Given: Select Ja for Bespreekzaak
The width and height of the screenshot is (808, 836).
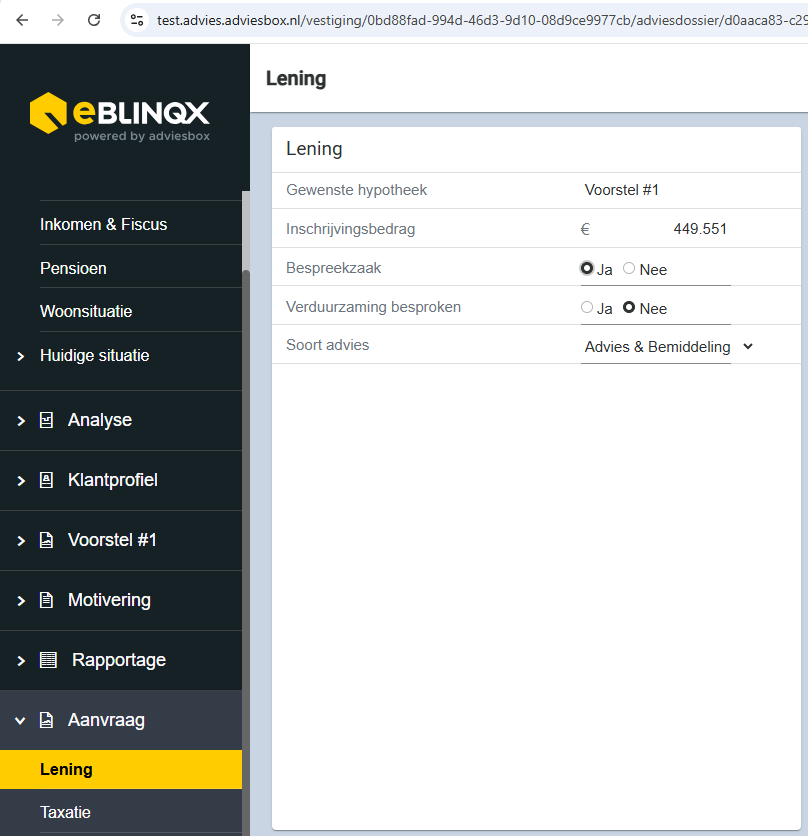Looking at the screenshot, I should 587,269.
